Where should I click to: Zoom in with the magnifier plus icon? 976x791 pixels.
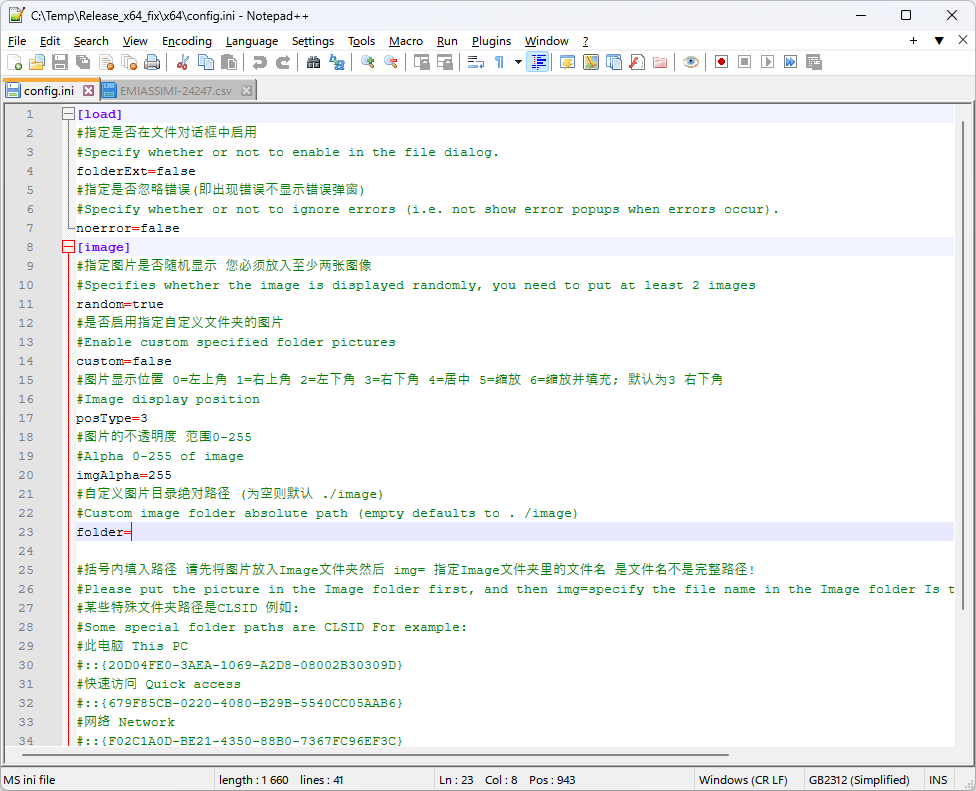point(368,62)
